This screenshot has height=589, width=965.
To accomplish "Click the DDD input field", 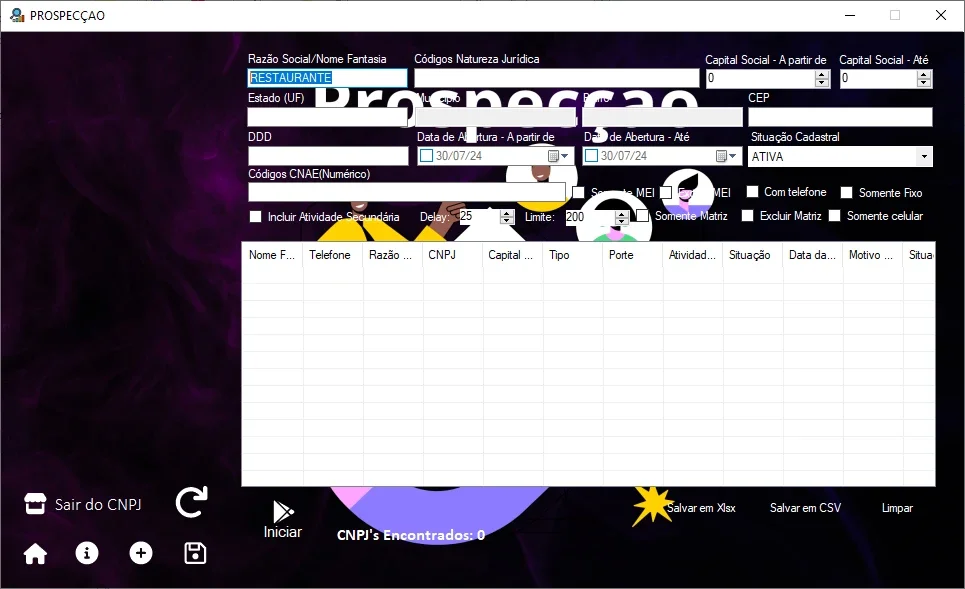I will [328, 156].
